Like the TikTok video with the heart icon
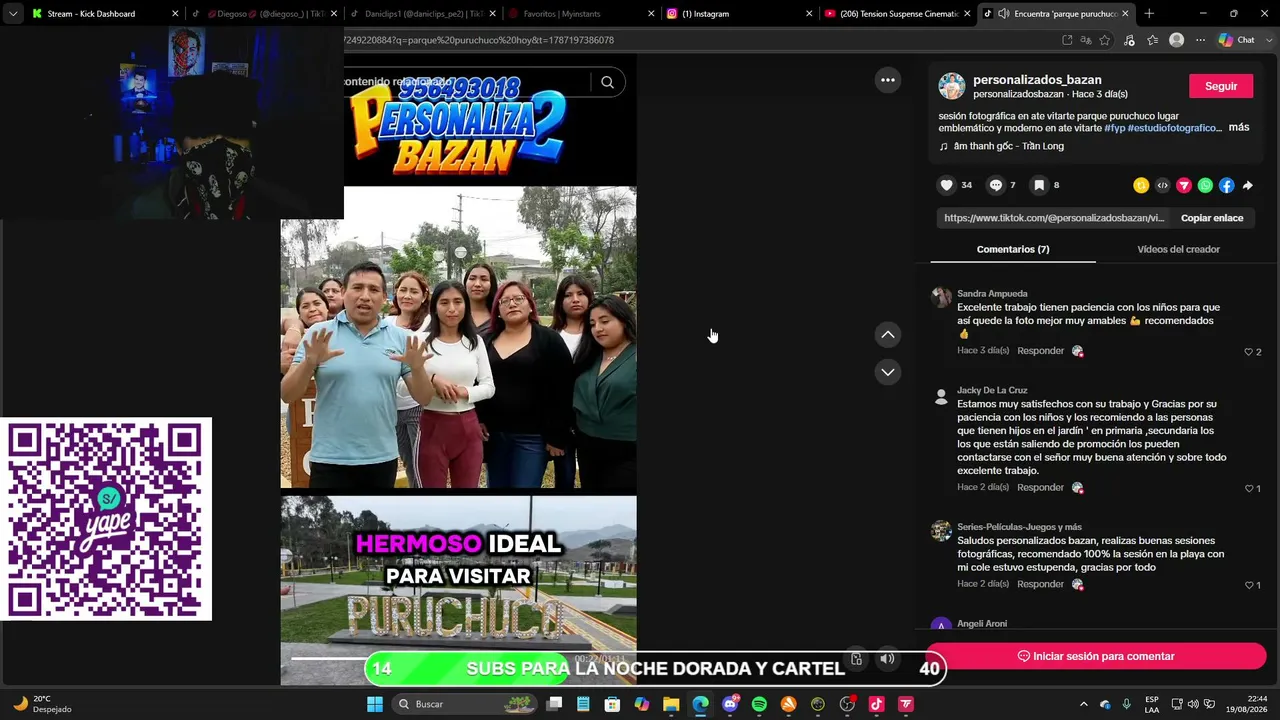 946,185
